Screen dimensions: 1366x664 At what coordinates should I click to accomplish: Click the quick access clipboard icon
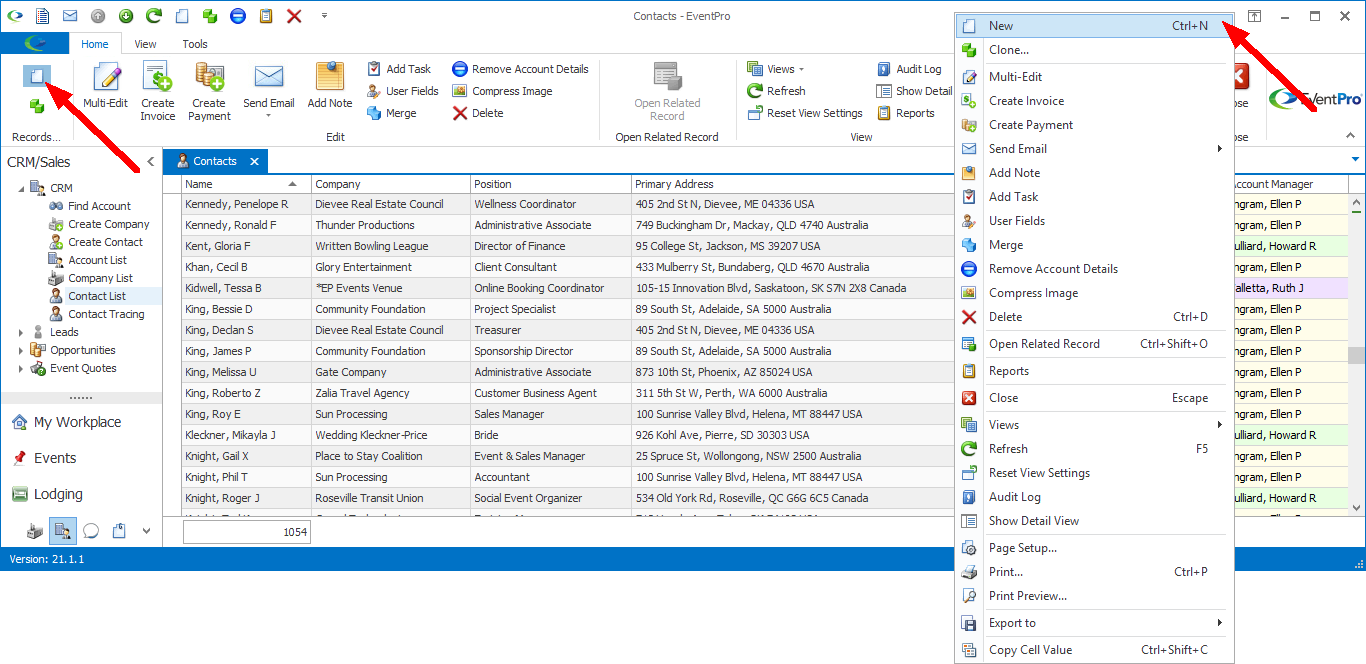(266, 16)
